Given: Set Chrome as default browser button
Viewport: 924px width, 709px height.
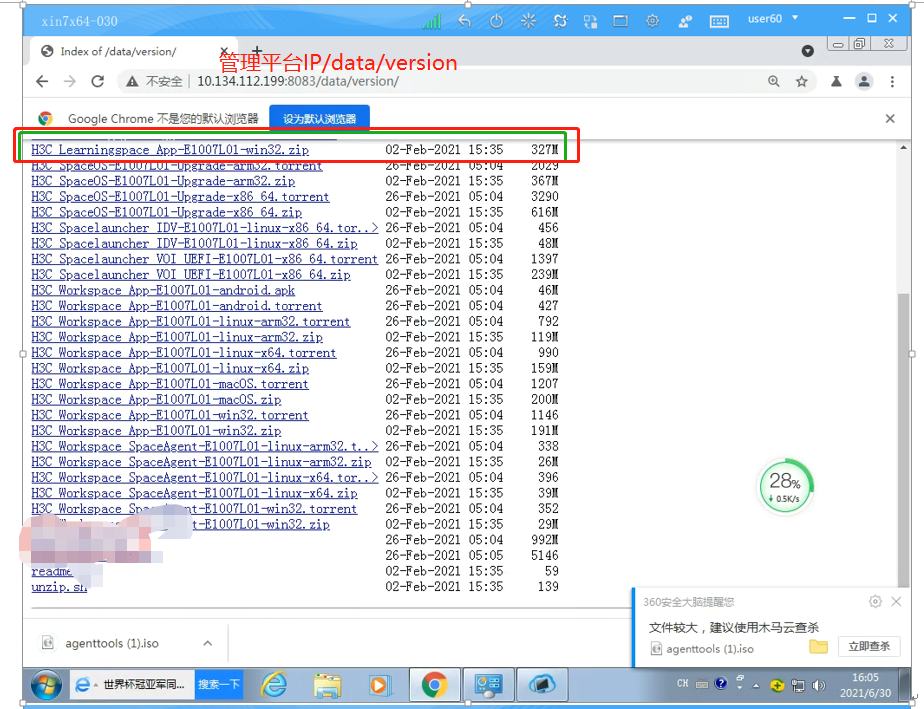Looking at the screenshot, I should [319, 118].
